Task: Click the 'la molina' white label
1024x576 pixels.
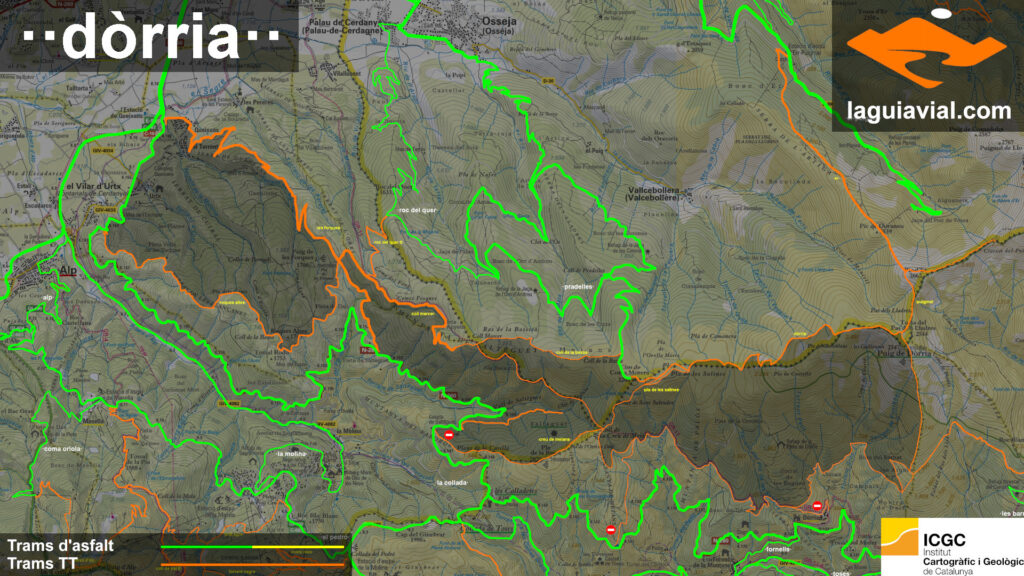Action: [291, 454]
